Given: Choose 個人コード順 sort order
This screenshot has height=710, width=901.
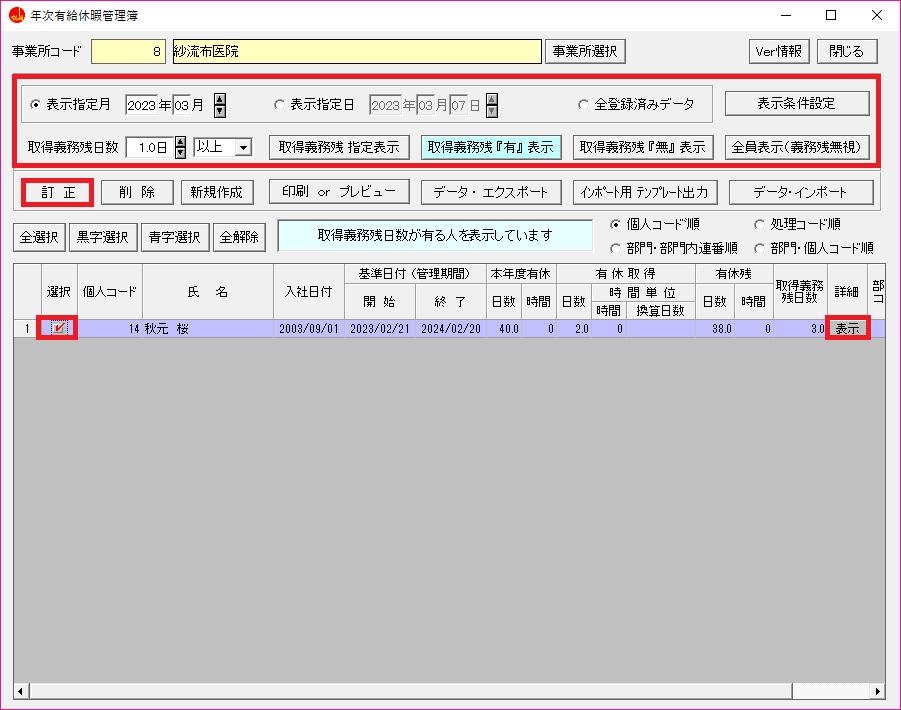Looking at the screenshot, I should (615, 224).
